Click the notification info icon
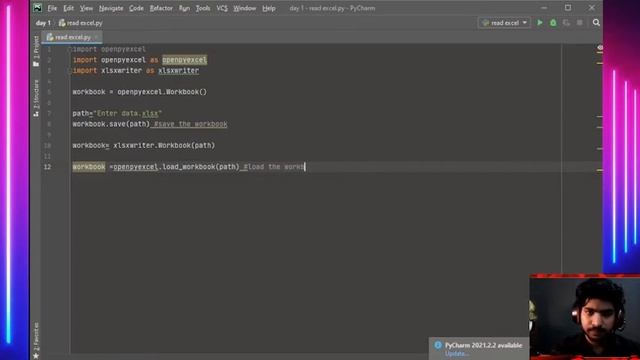The image size is (640, 360). point(438,345)
